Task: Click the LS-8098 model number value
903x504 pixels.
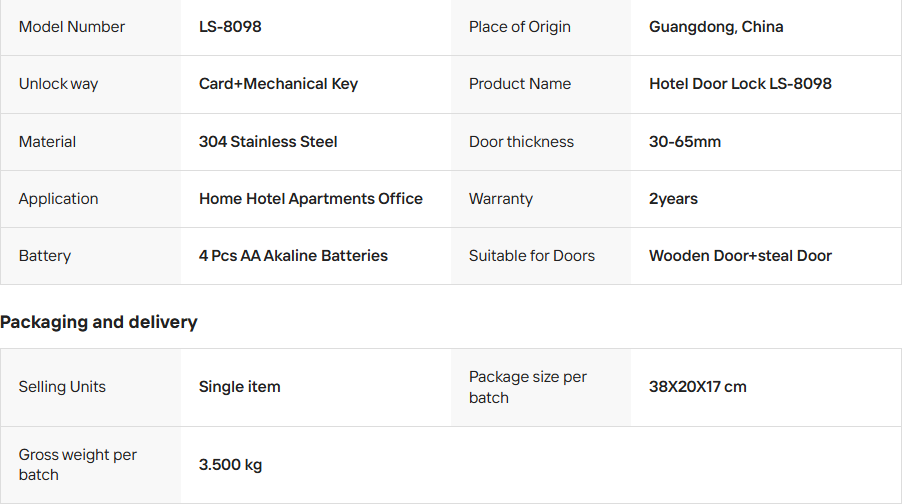Action: click(x=230, y=27)
